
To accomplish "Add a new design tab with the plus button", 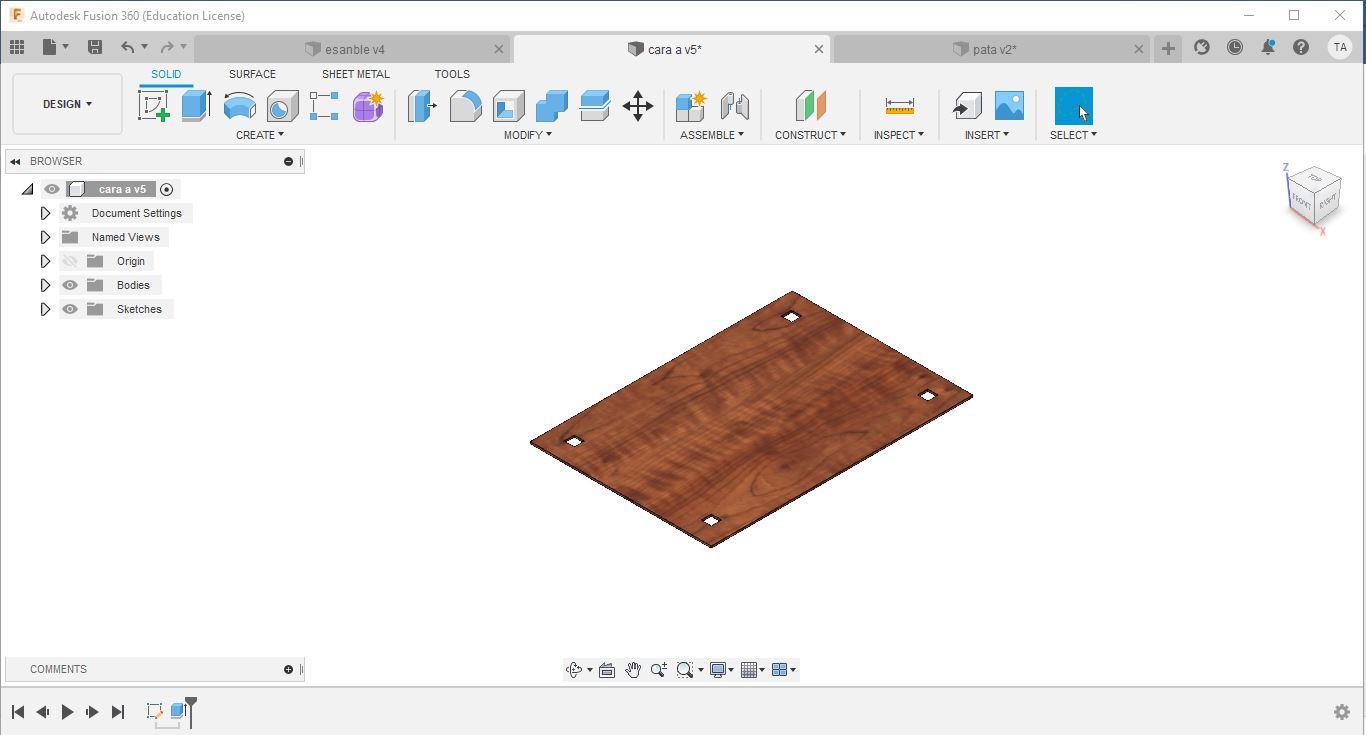I will tap(1168, 48).
